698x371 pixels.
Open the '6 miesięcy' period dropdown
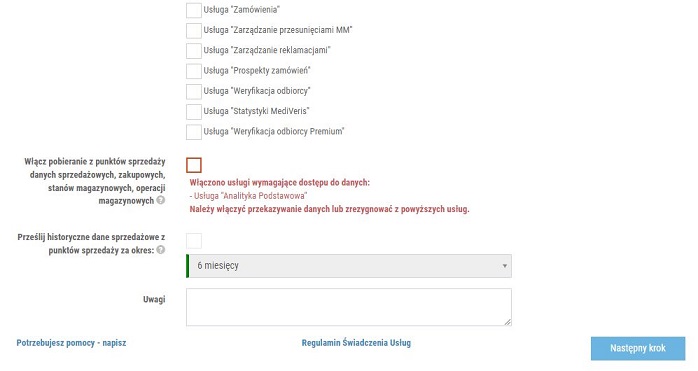pyautogui.click(x=349, y=266)
